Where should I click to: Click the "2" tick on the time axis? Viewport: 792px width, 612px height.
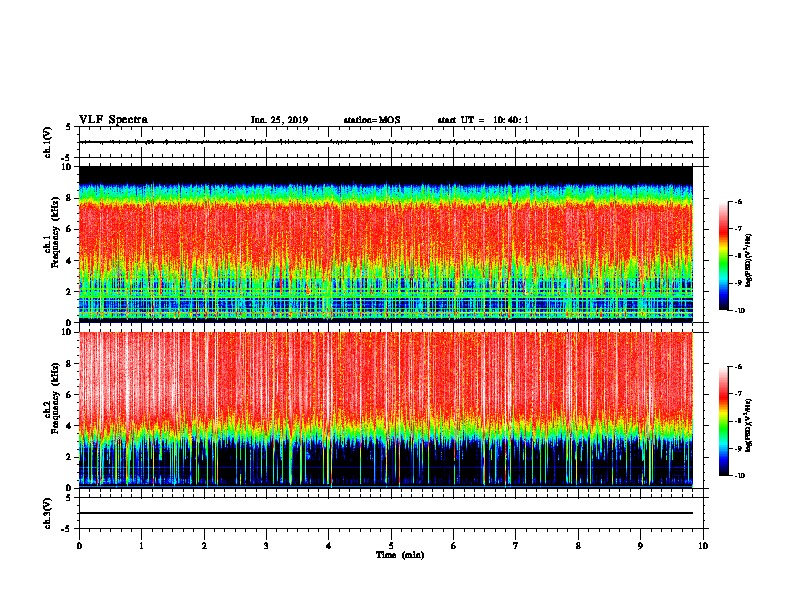point(204,546)
